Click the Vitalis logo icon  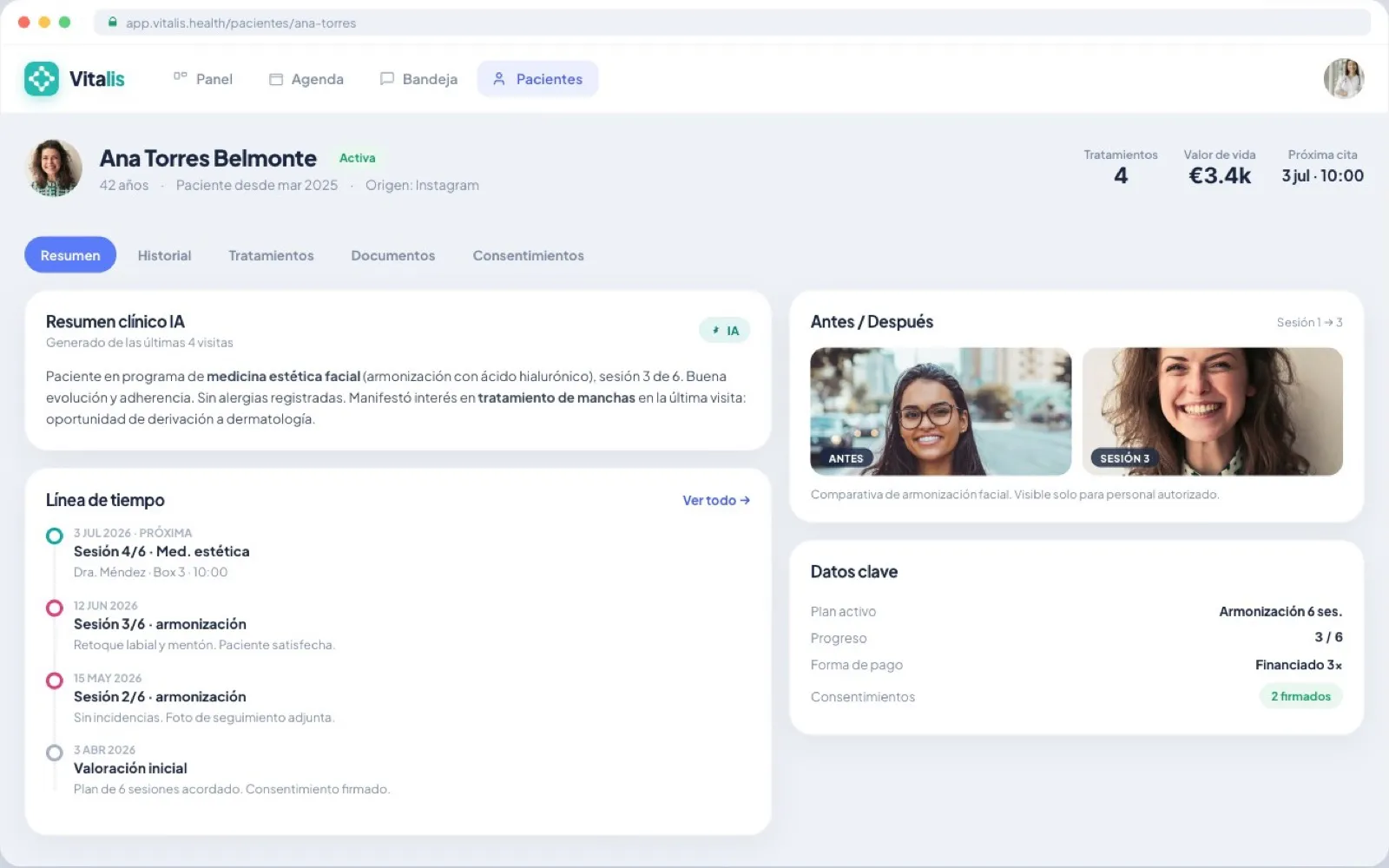[41, 79]
